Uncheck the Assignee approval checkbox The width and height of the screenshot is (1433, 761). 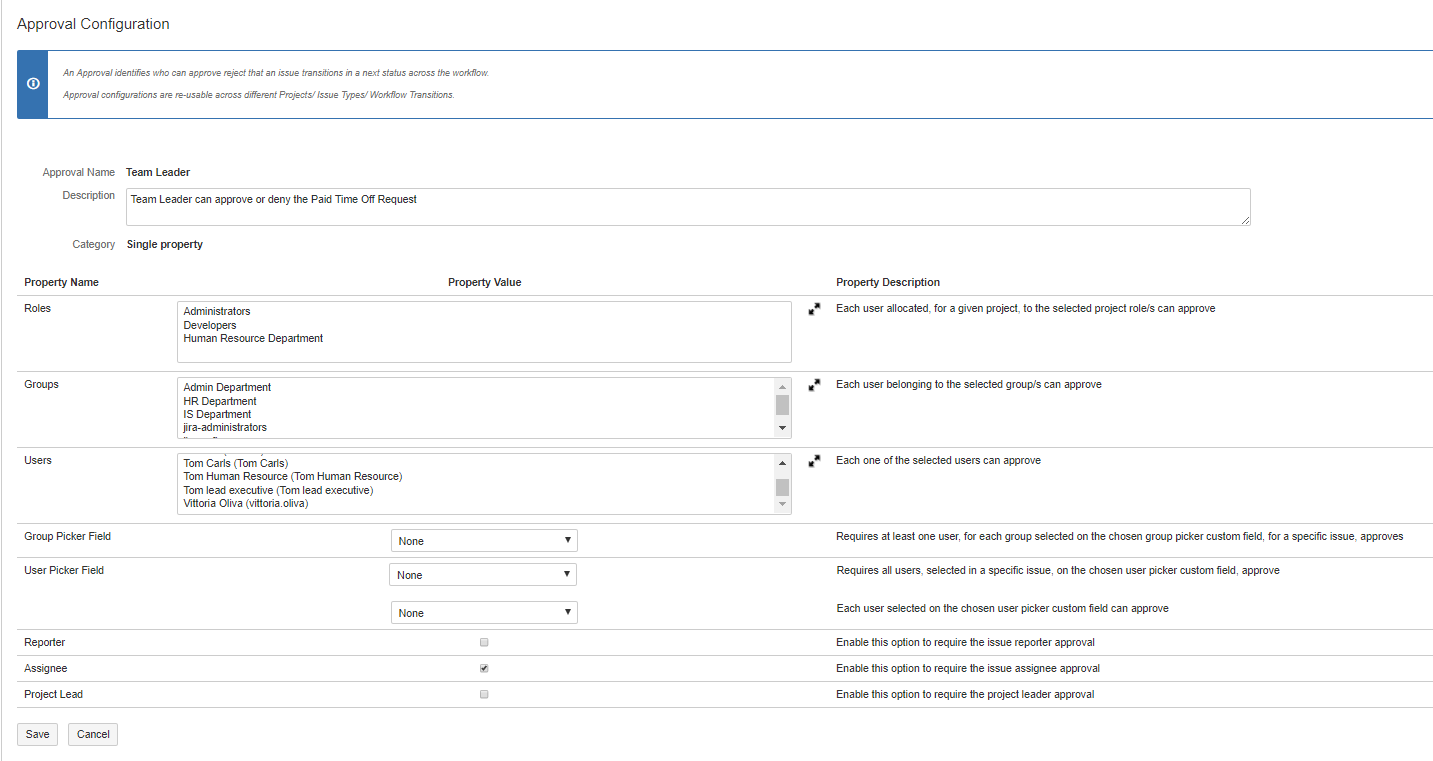click(484, 668)
